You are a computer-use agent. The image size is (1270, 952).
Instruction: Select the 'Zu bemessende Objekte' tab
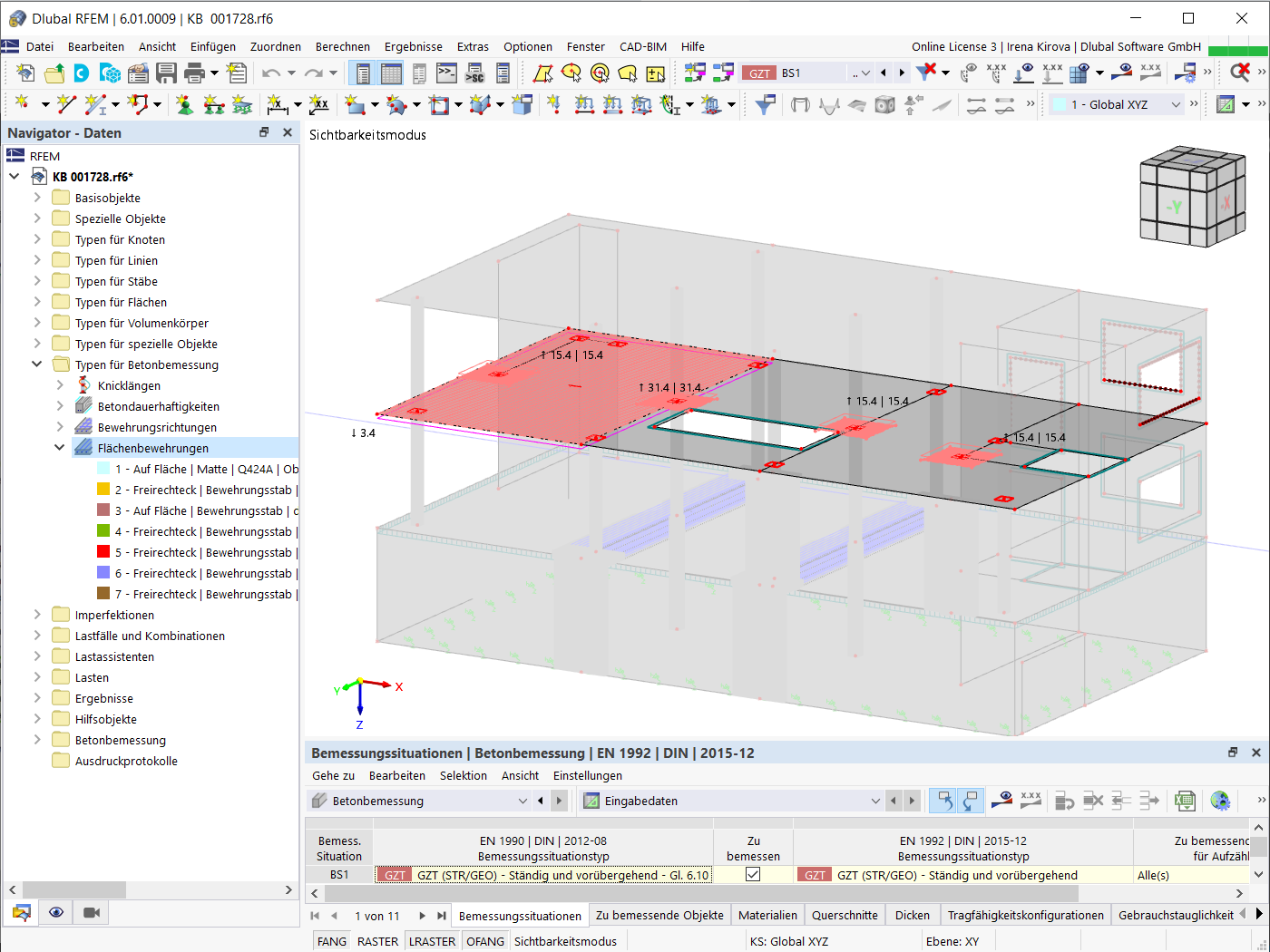(659, 915)
